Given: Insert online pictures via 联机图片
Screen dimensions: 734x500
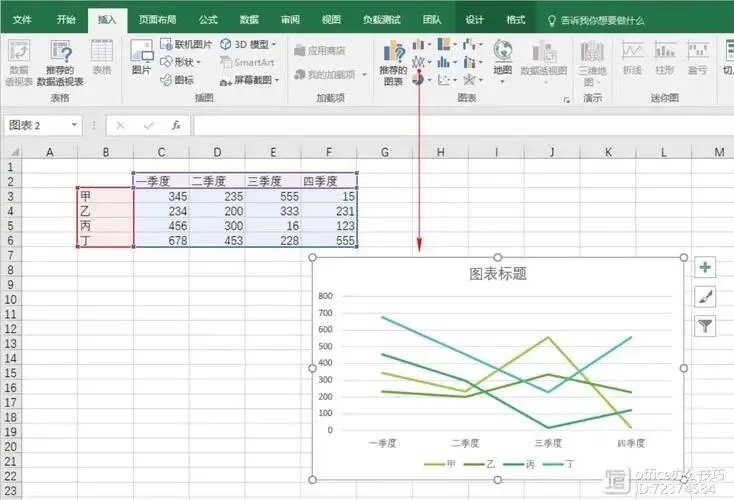Looking at the screenshot, I should tap(186, 44).
